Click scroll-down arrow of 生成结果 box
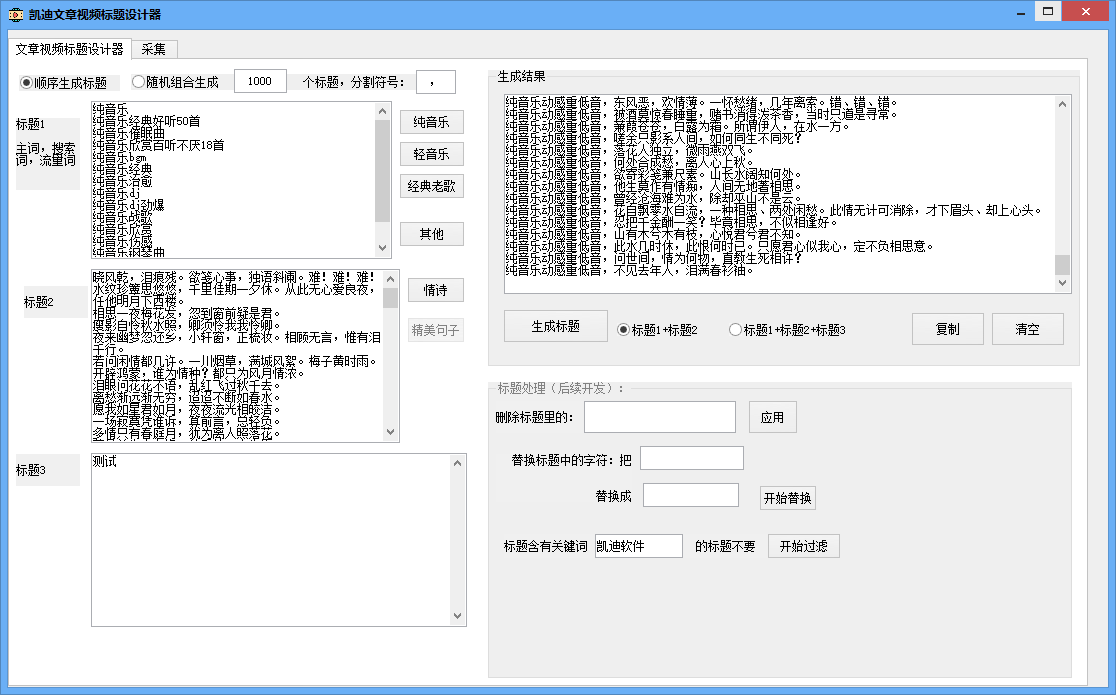The height and width of the screenshot is (695, 1116). (x=1062, y=283)
